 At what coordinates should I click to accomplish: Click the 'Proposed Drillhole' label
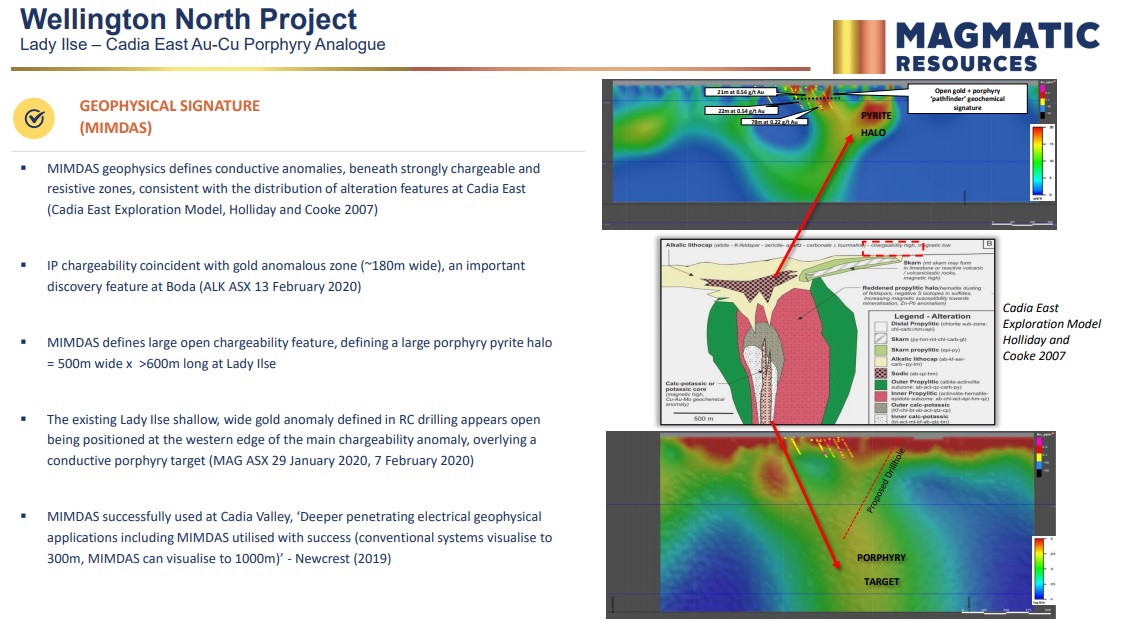(x=886, y=481)
